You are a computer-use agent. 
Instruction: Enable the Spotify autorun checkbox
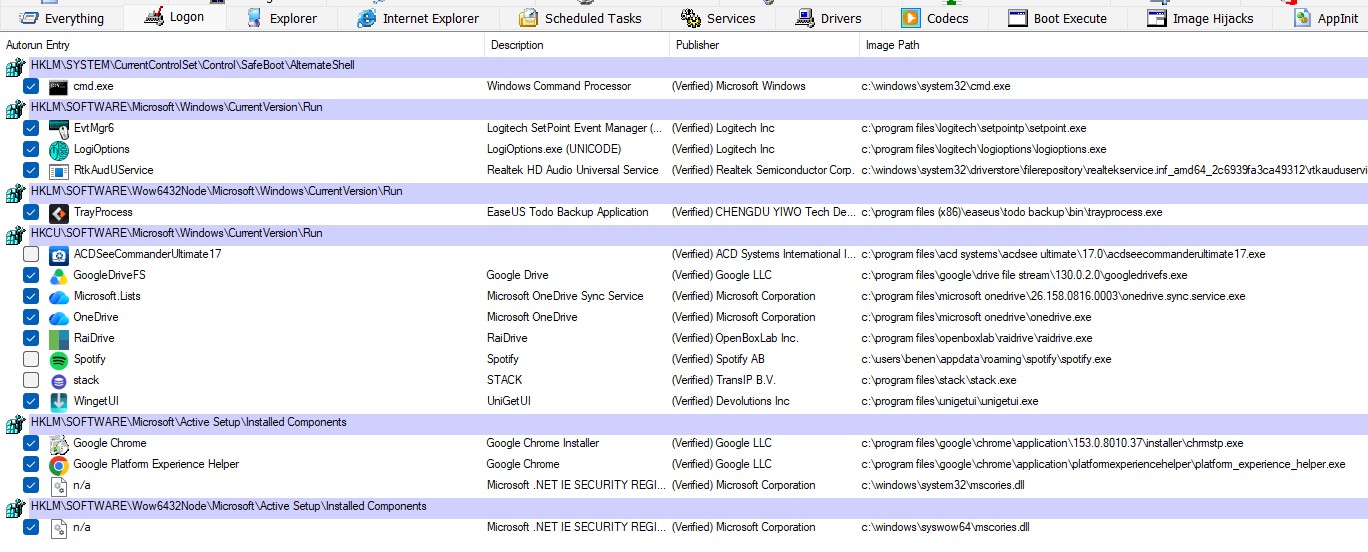[x=31, y=359]
